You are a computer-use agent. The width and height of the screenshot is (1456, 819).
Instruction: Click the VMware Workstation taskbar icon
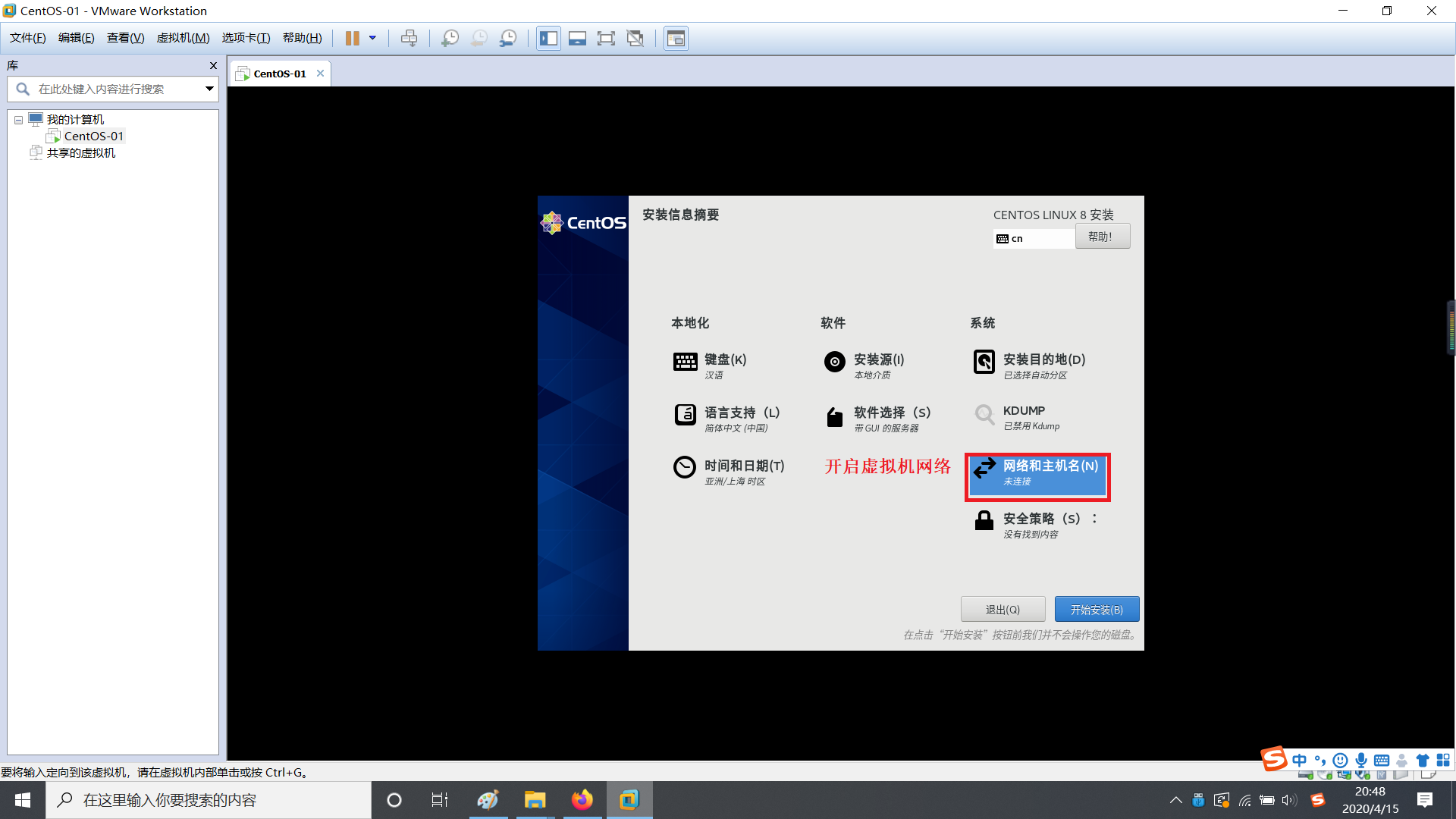(x=629, y=800)
